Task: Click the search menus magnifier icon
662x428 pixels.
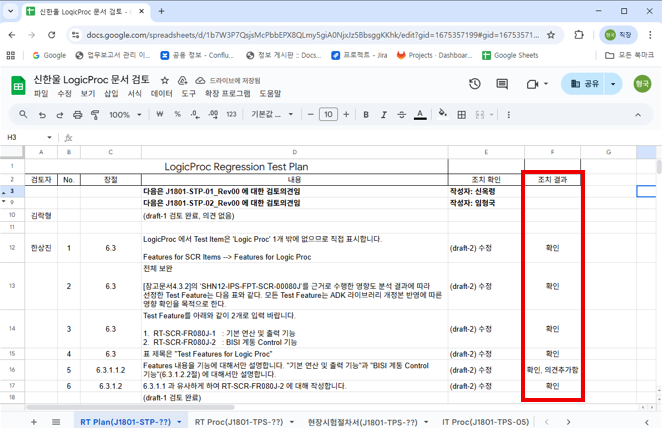Action: tap(22, 115)
